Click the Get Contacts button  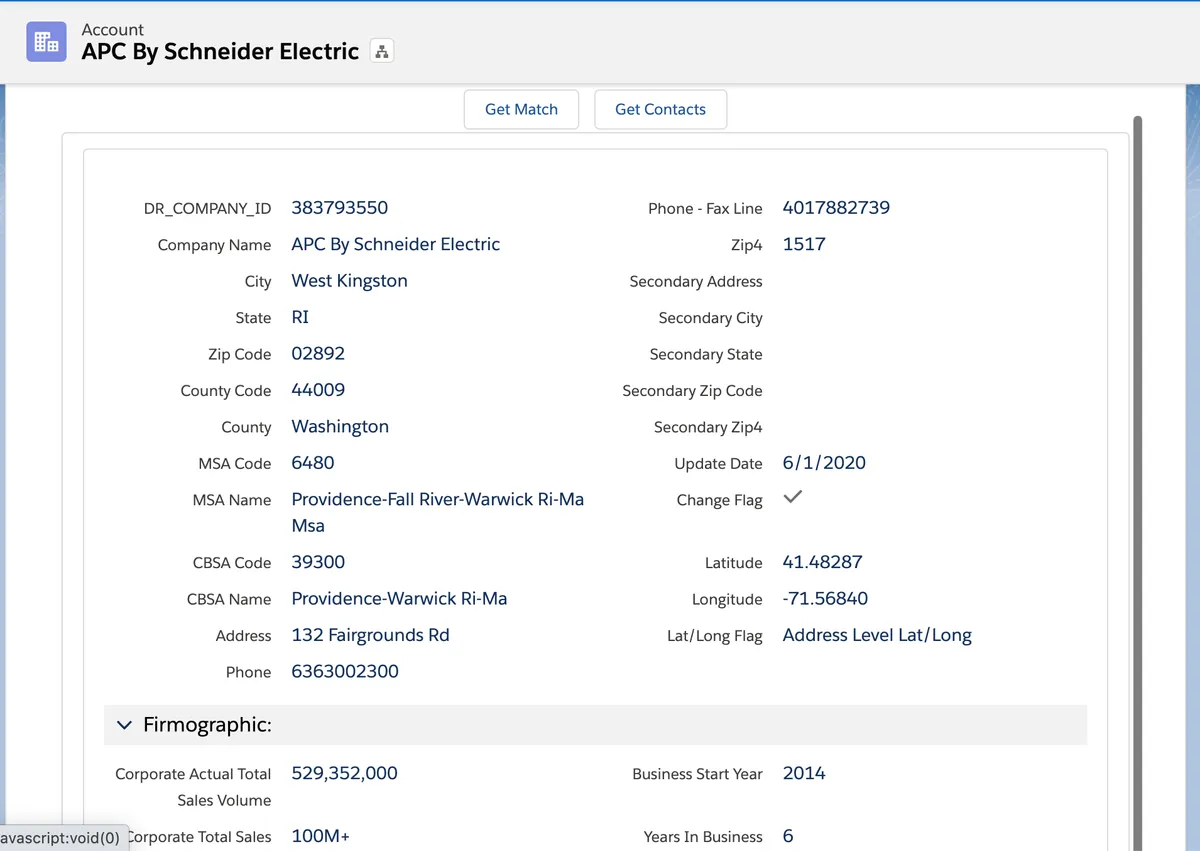click(660, 109)
